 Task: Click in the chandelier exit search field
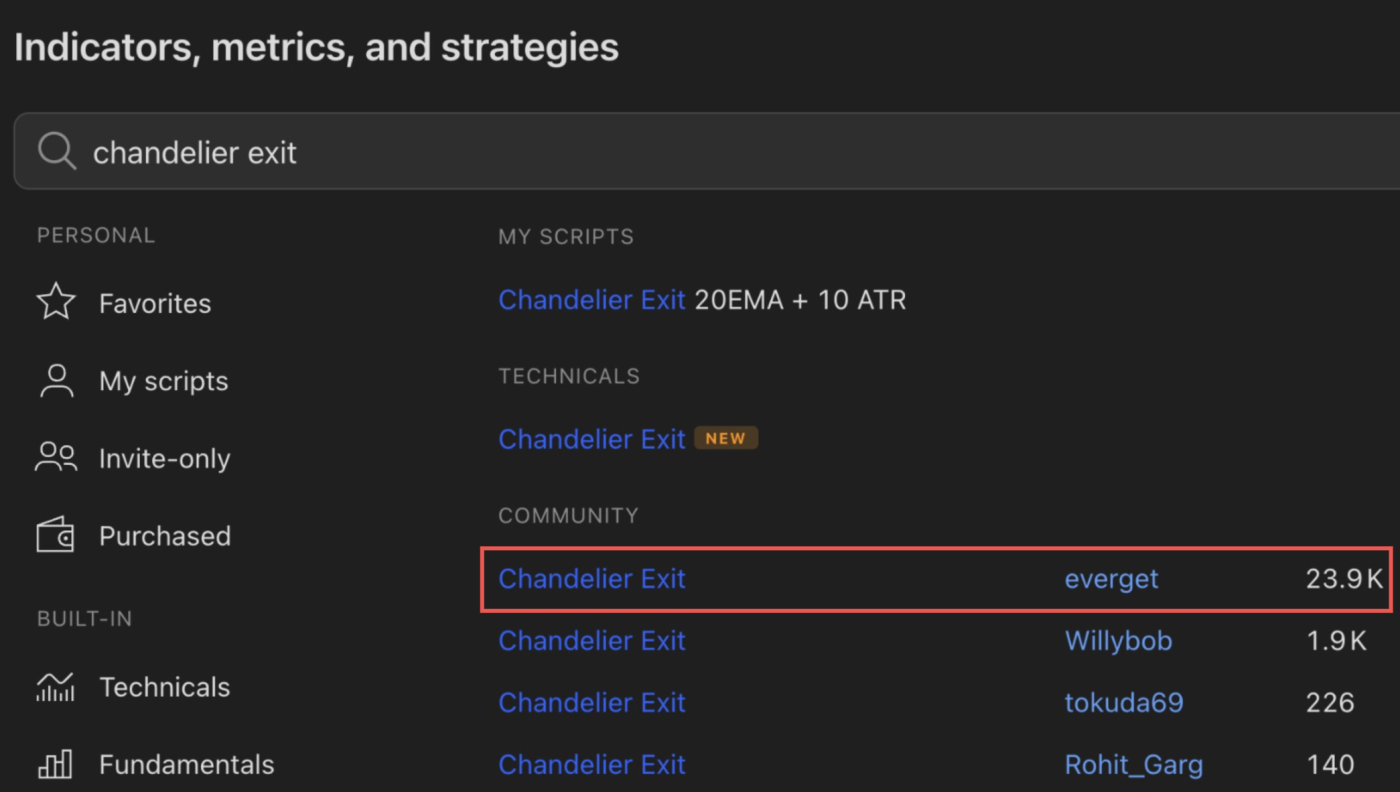click(x=700, y=152)
